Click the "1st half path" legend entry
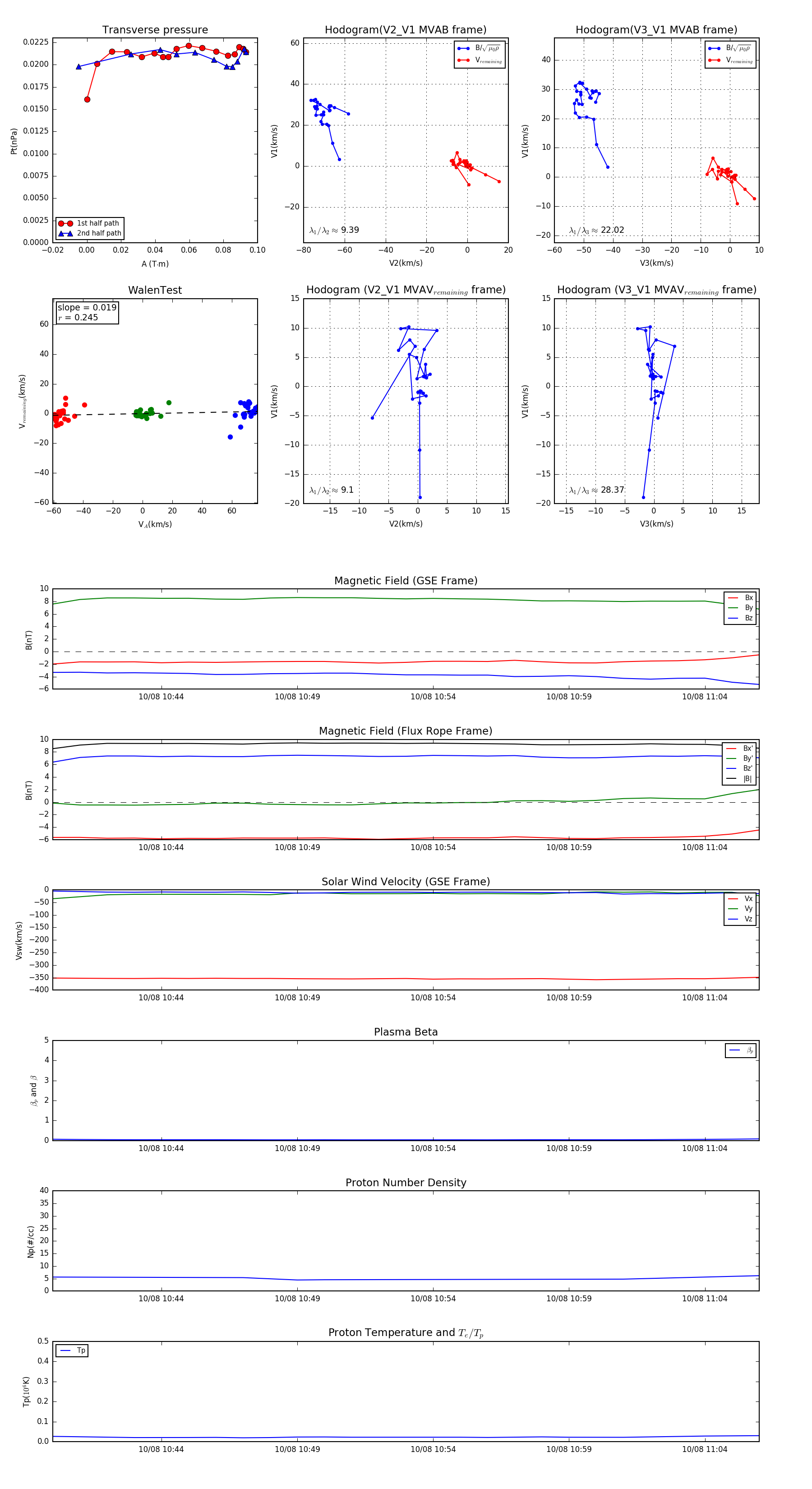This screenshot has height=1489, width=812. [90, 223]
